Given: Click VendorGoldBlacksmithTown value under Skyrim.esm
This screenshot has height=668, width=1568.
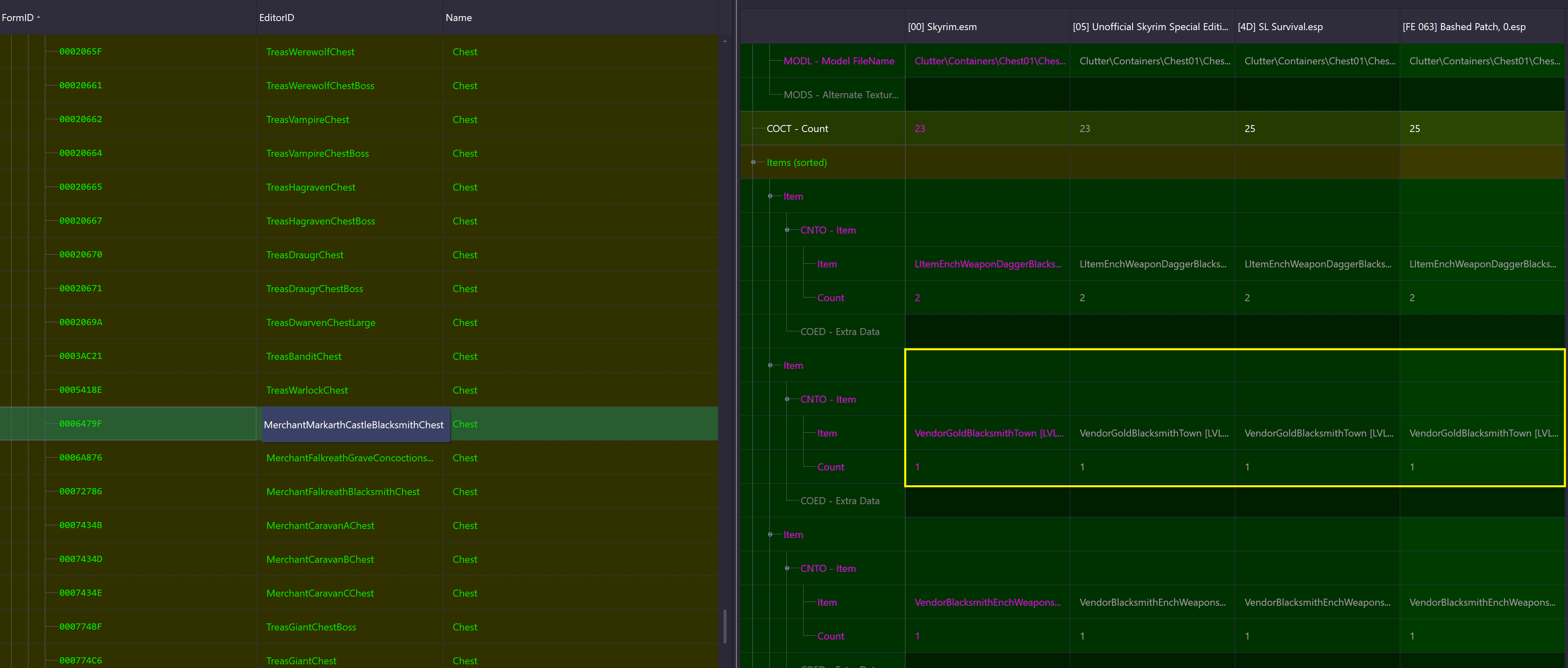Looking at the screenshot, I should [x=989, y=433].
